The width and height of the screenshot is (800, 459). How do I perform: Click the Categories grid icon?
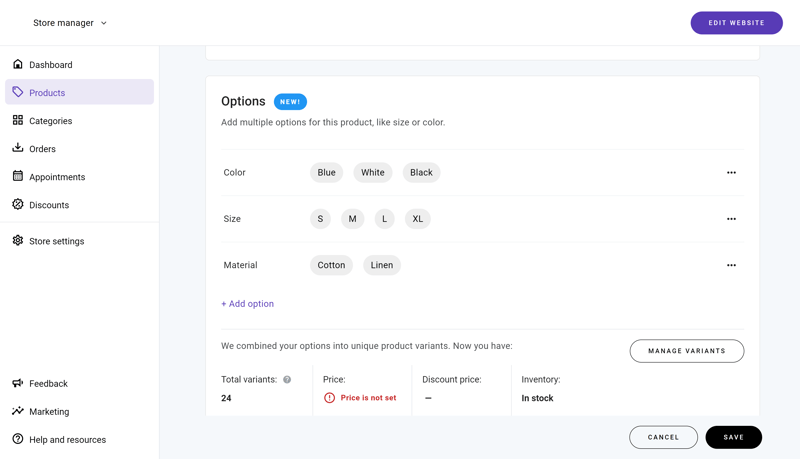[18, 120]
